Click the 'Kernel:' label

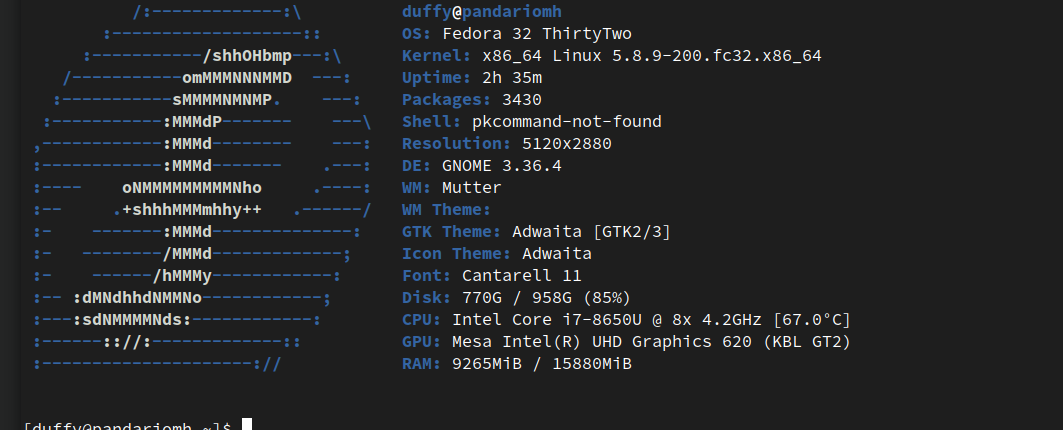(x=437, y=56)
